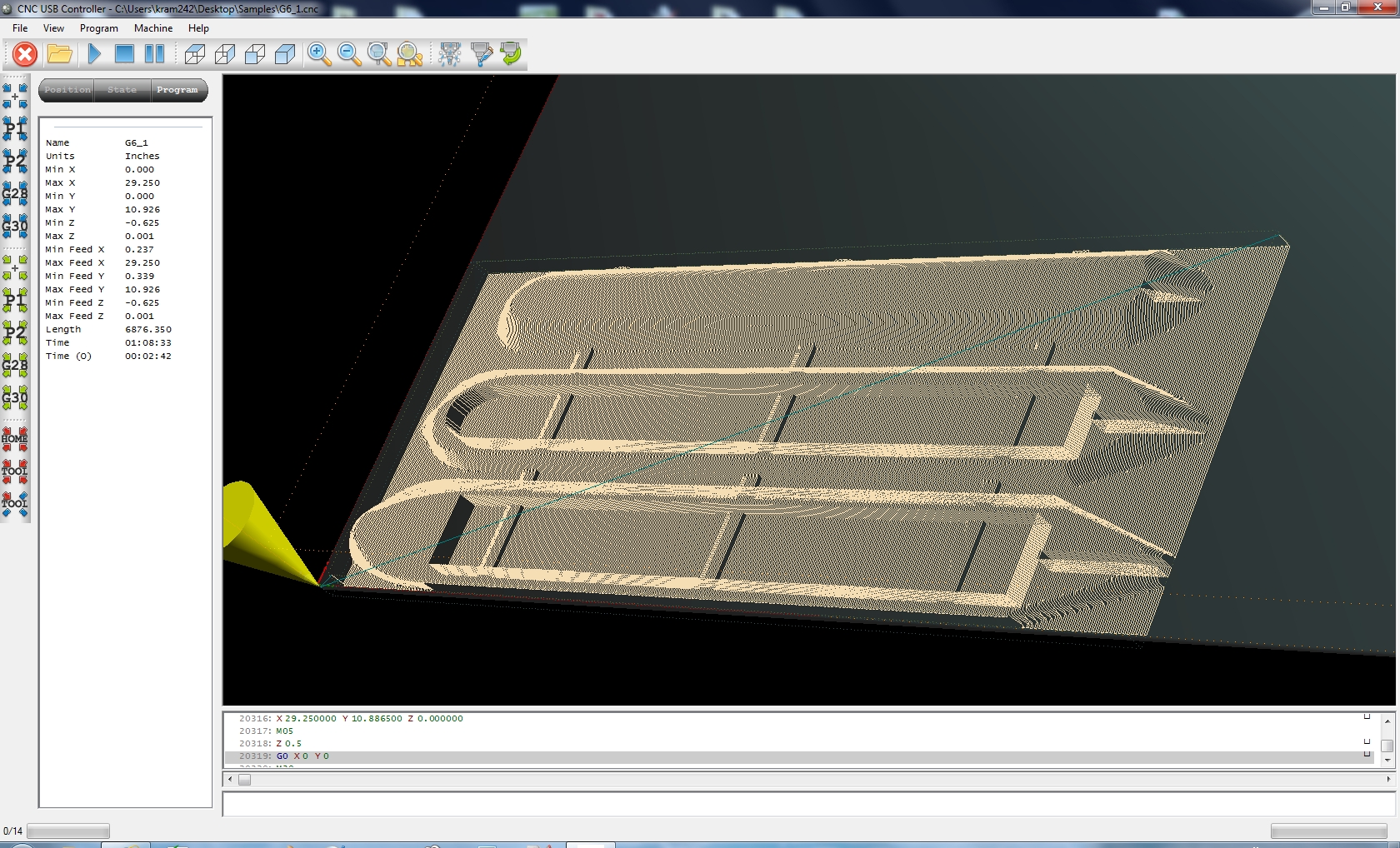Click the red HOME icon
The image size is (1400, 848).
click(15, 438)
